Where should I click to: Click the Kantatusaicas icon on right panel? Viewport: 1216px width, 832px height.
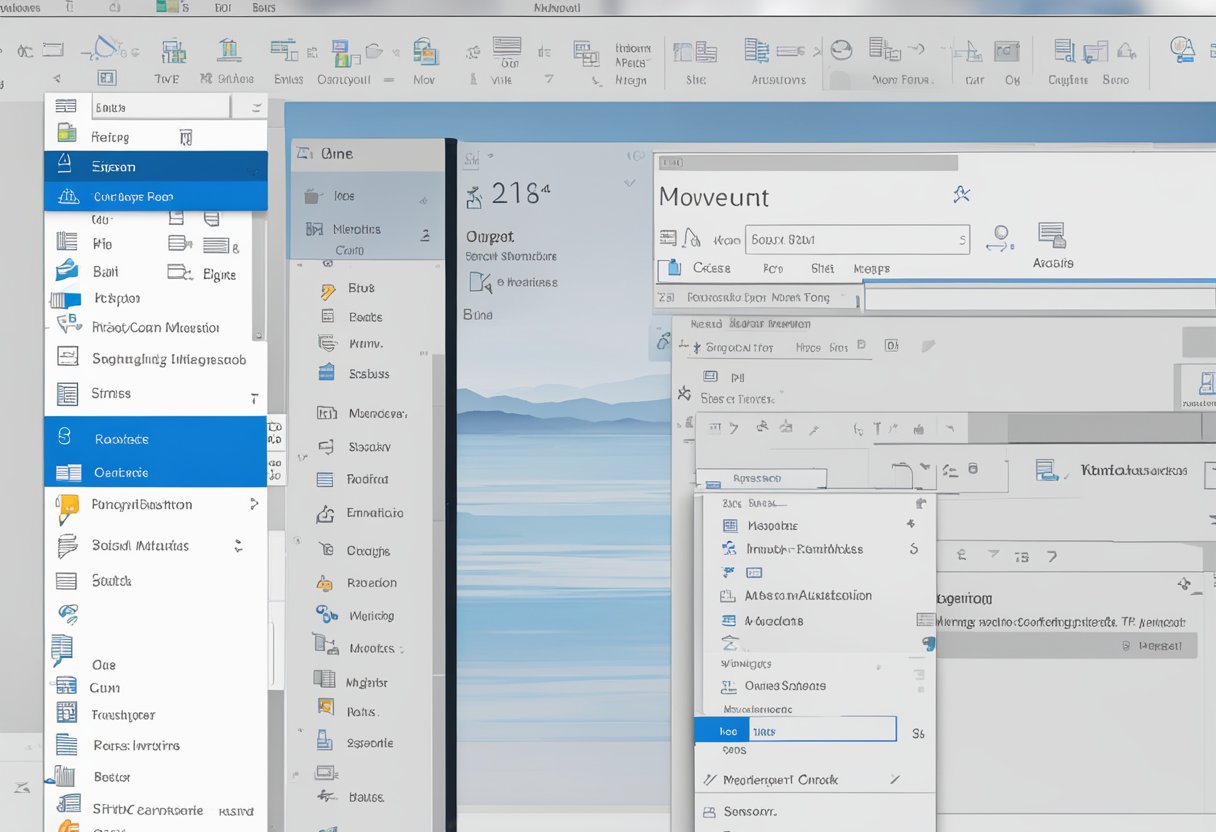pos(1047,470)
